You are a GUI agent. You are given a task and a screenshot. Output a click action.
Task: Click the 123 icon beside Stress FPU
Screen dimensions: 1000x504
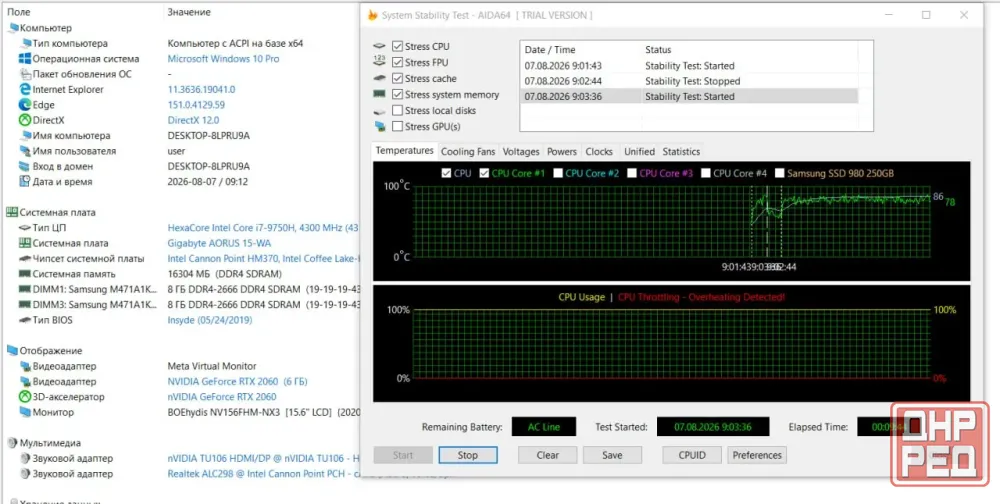[379, 61]
